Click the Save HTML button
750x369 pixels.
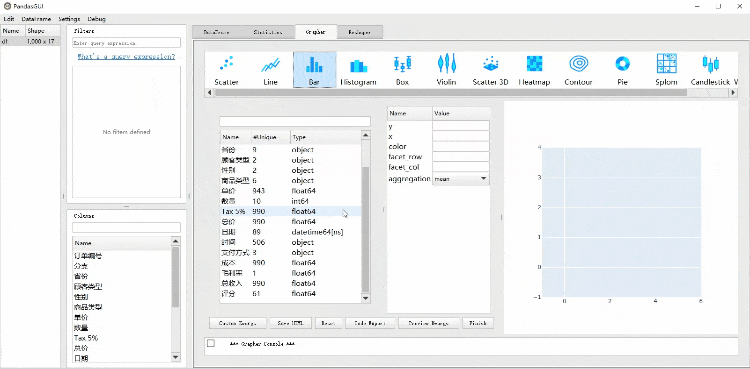point(290,323)
